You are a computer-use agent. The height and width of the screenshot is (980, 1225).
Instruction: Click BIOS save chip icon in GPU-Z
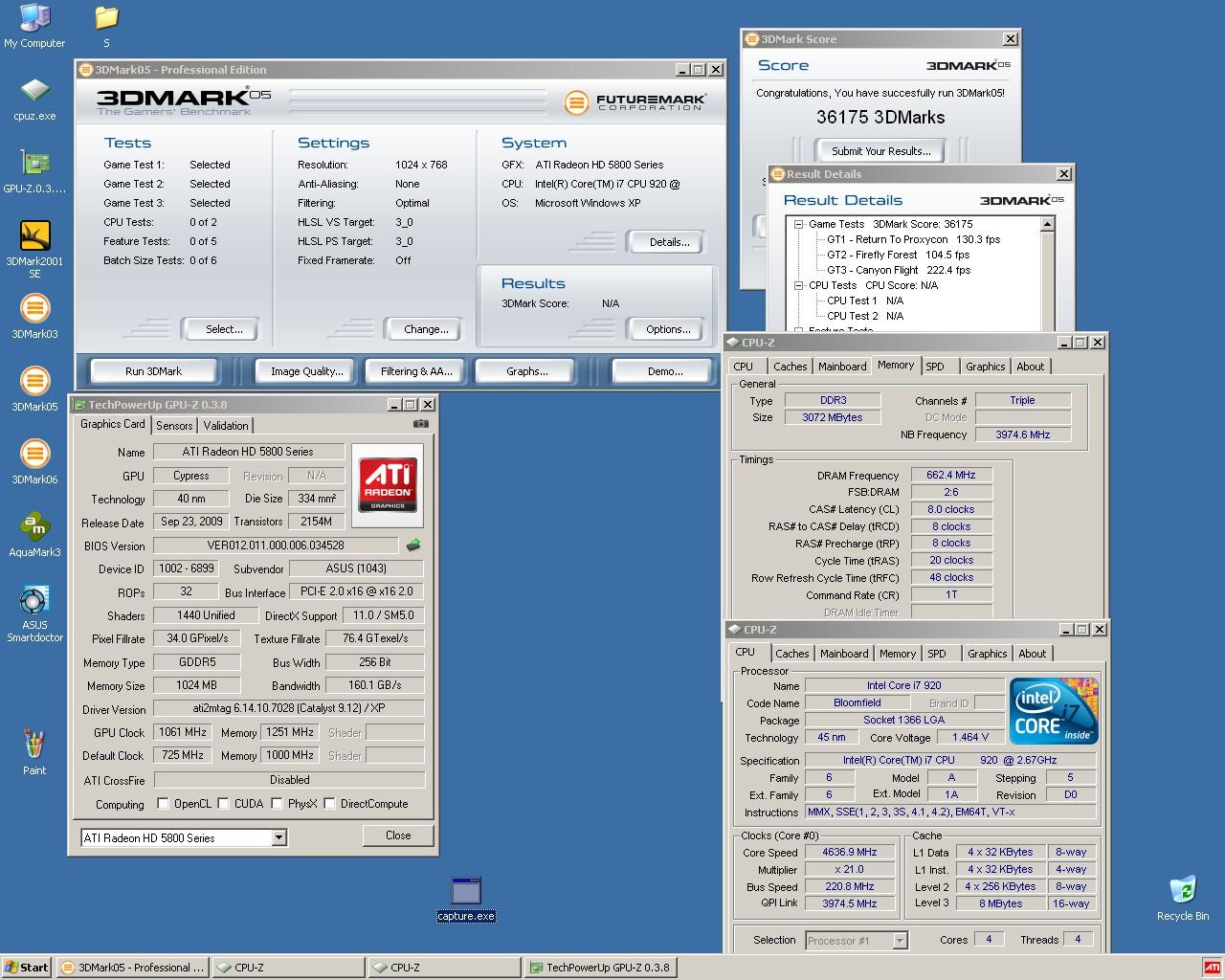pyautogui.click(x=413, y=546)
